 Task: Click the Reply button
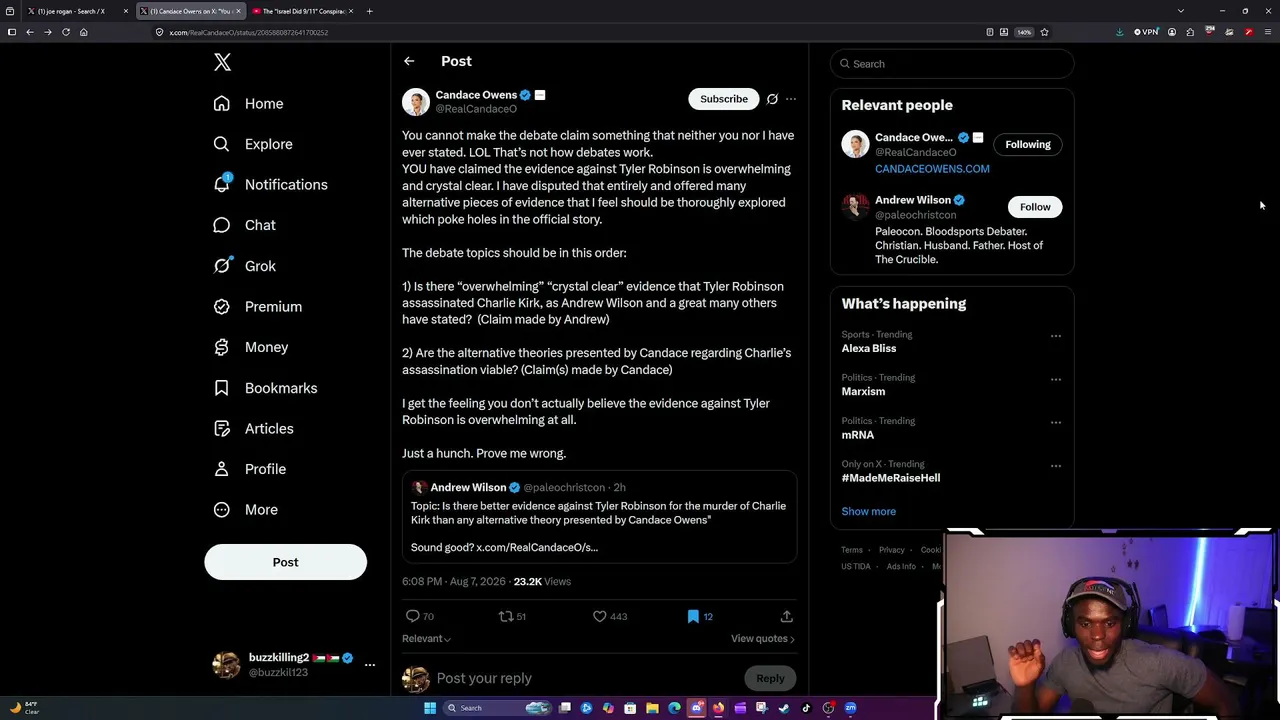(770, 678)
